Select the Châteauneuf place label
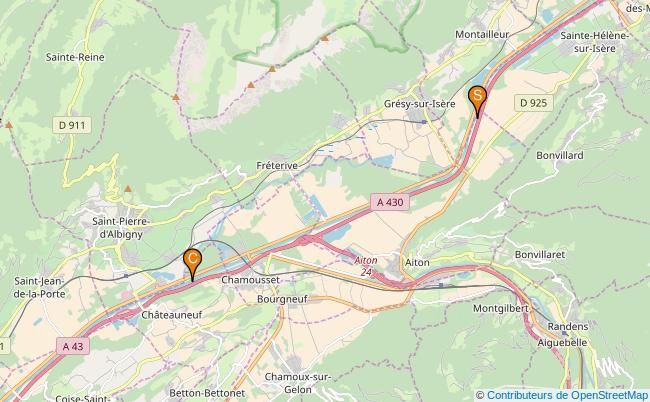This screenshot has width=650, height=402. click(172, 315)
